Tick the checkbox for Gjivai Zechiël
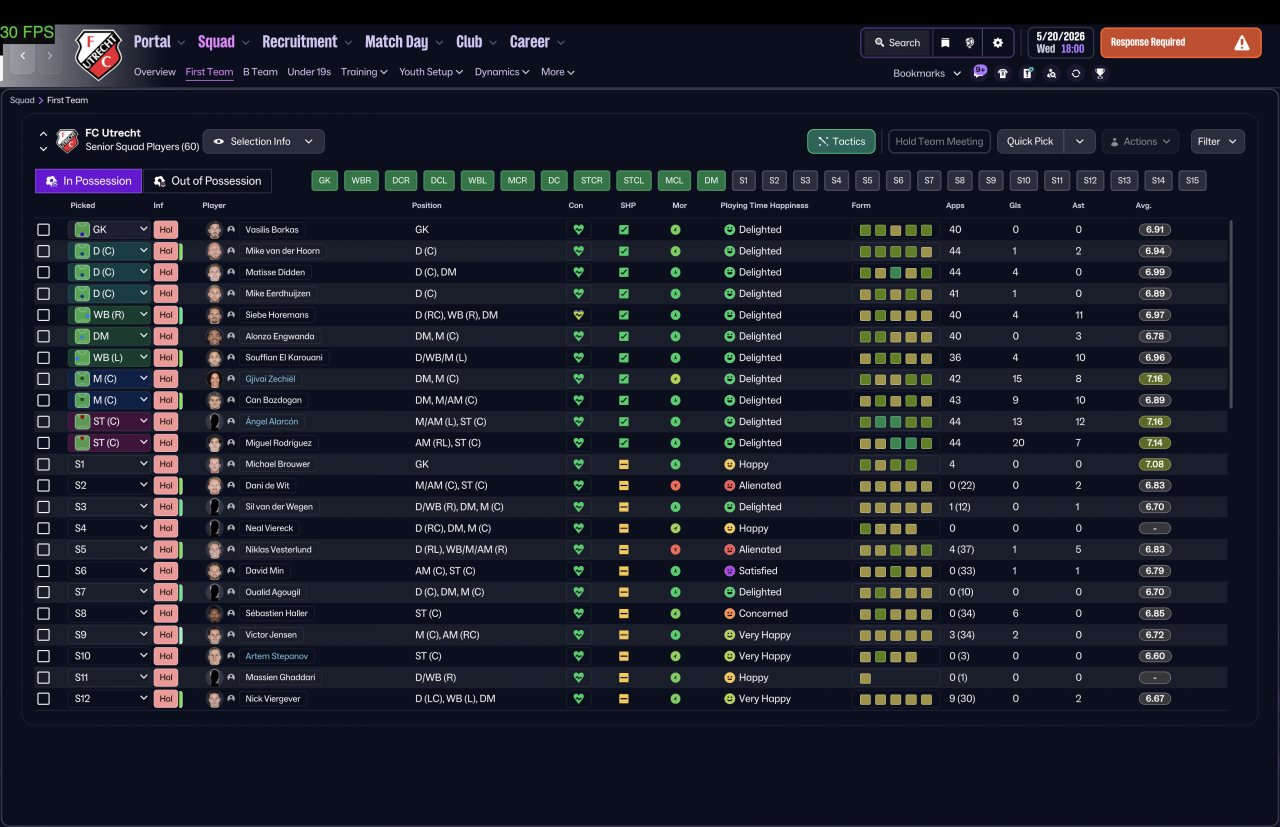 point(43,379)
